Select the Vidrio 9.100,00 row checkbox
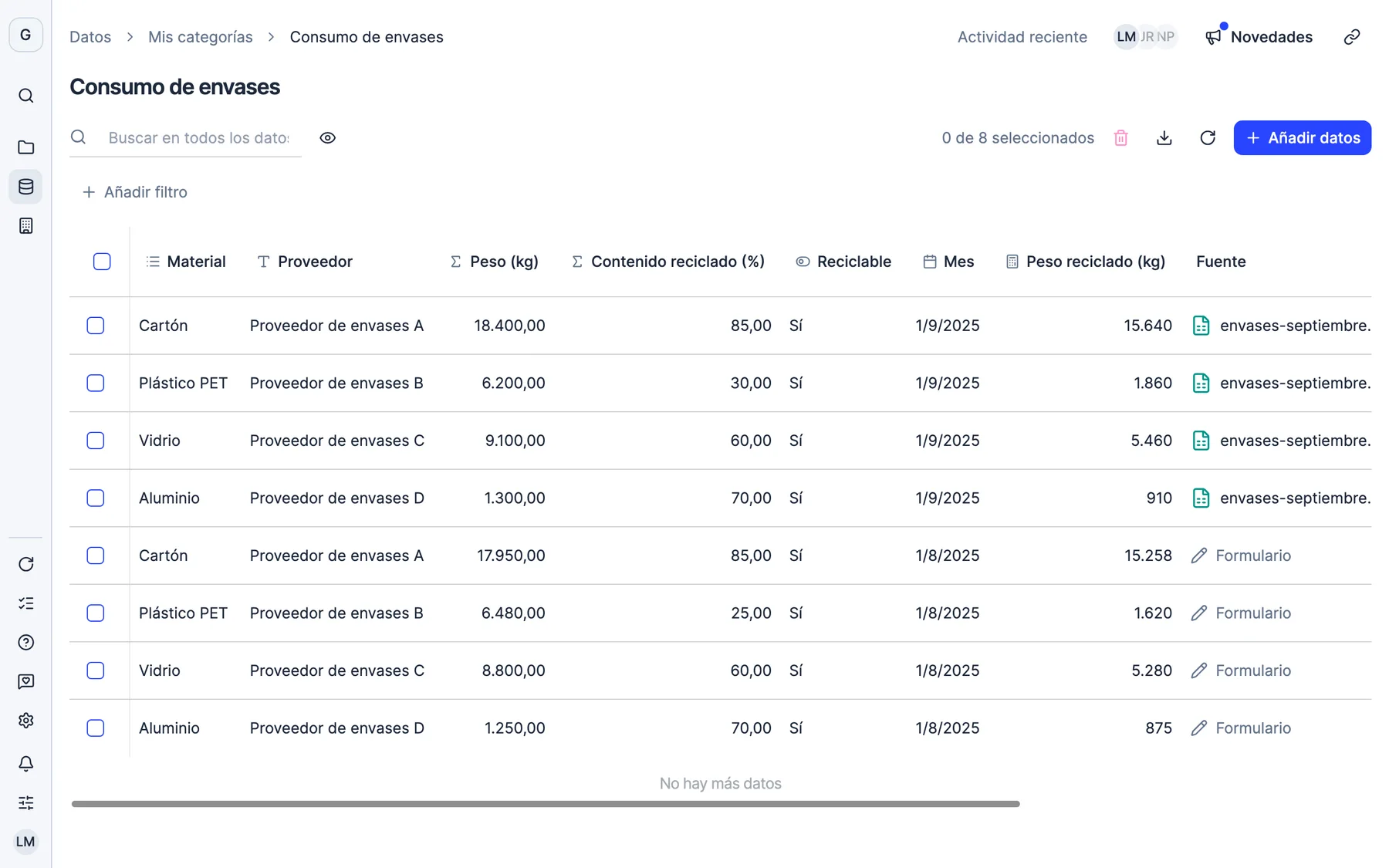The height and width of the screenshot is (868, 1389). coord(96,441)
